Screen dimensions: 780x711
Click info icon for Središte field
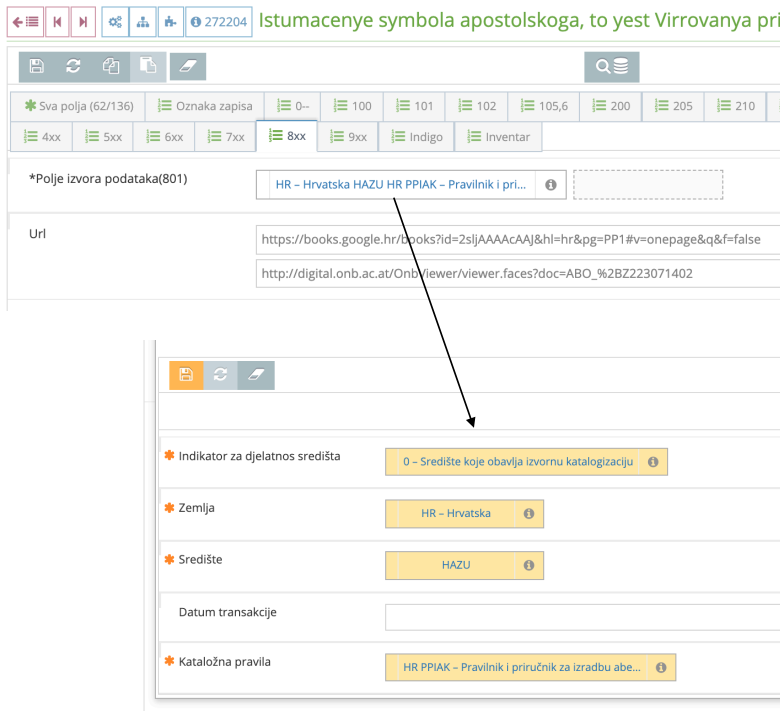529,565
